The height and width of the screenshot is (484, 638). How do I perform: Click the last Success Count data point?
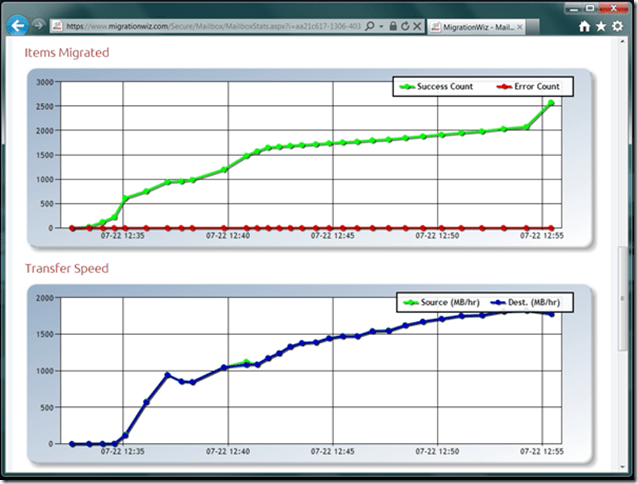point(551,103)
